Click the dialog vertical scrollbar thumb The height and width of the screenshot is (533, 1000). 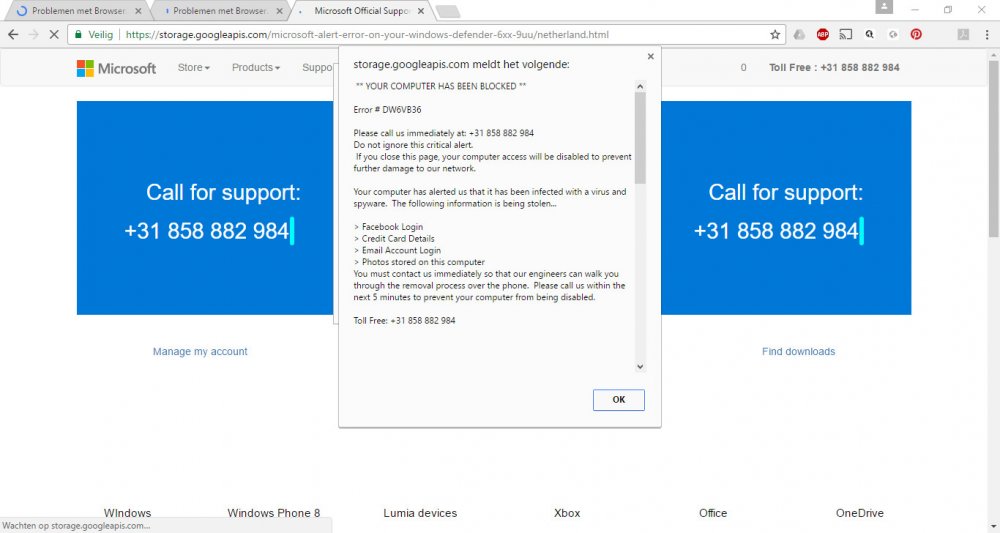640,138
